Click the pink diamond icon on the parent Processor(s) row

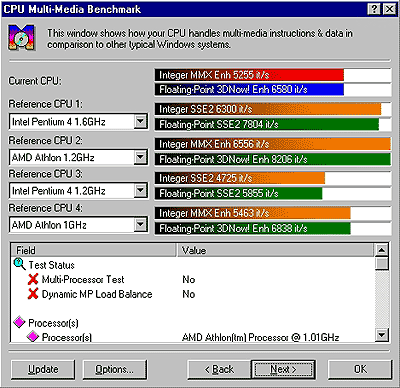pos(19,322)
